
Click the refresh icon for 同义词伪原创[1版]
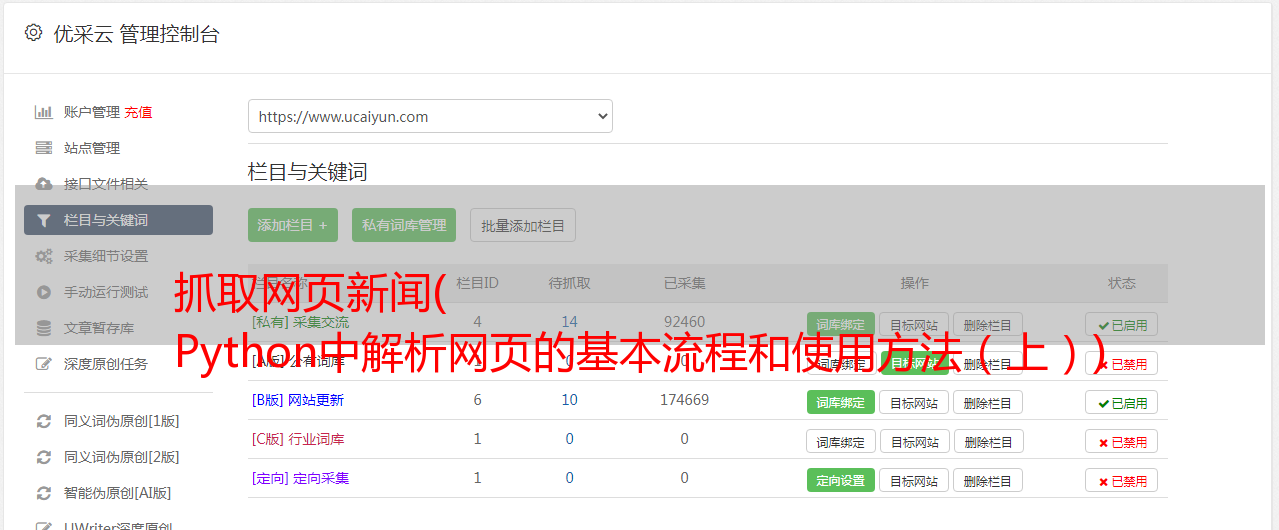click(x=44, y=421)
